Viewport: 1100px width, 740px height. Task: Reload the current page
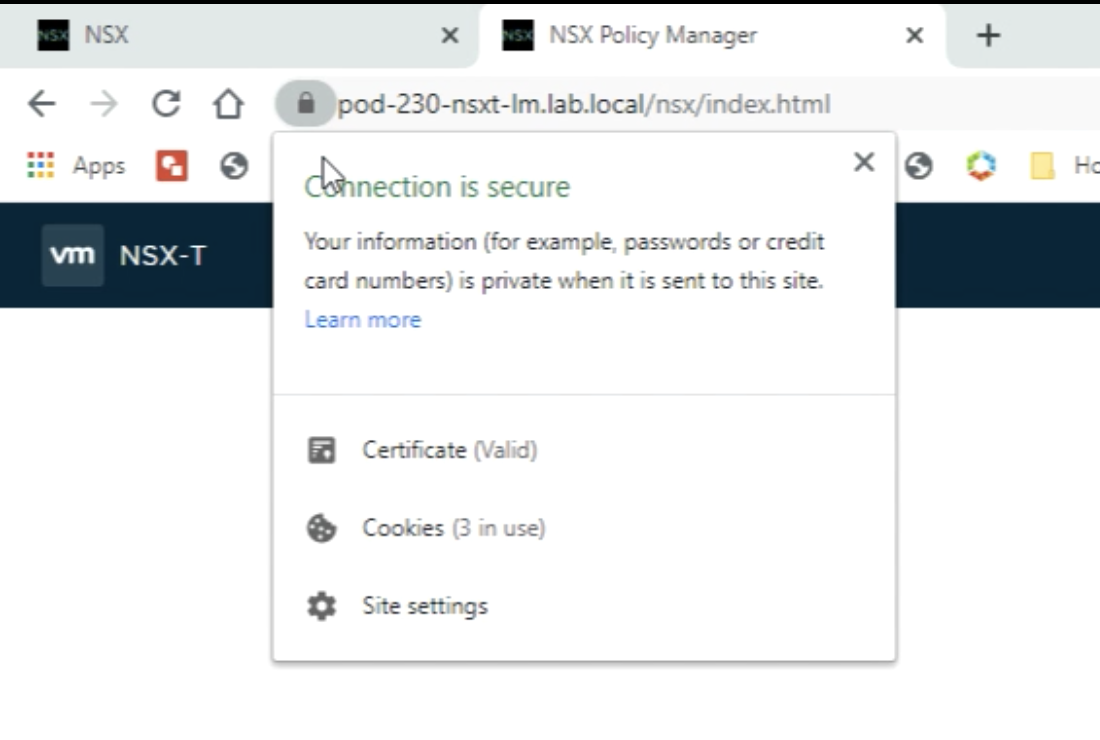[166, 104]
